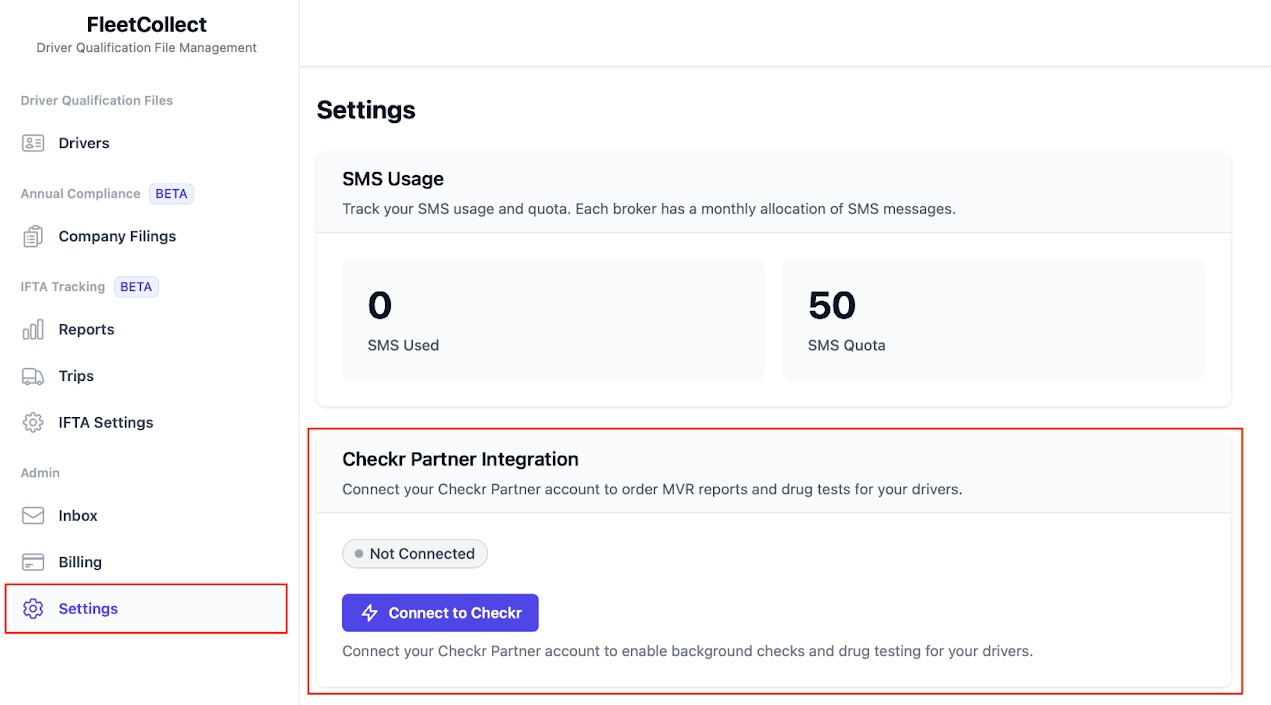Click the Reports bar chart icon
Screen dimensions: 1271x705
pyautogui.click(x=33, y=329)
